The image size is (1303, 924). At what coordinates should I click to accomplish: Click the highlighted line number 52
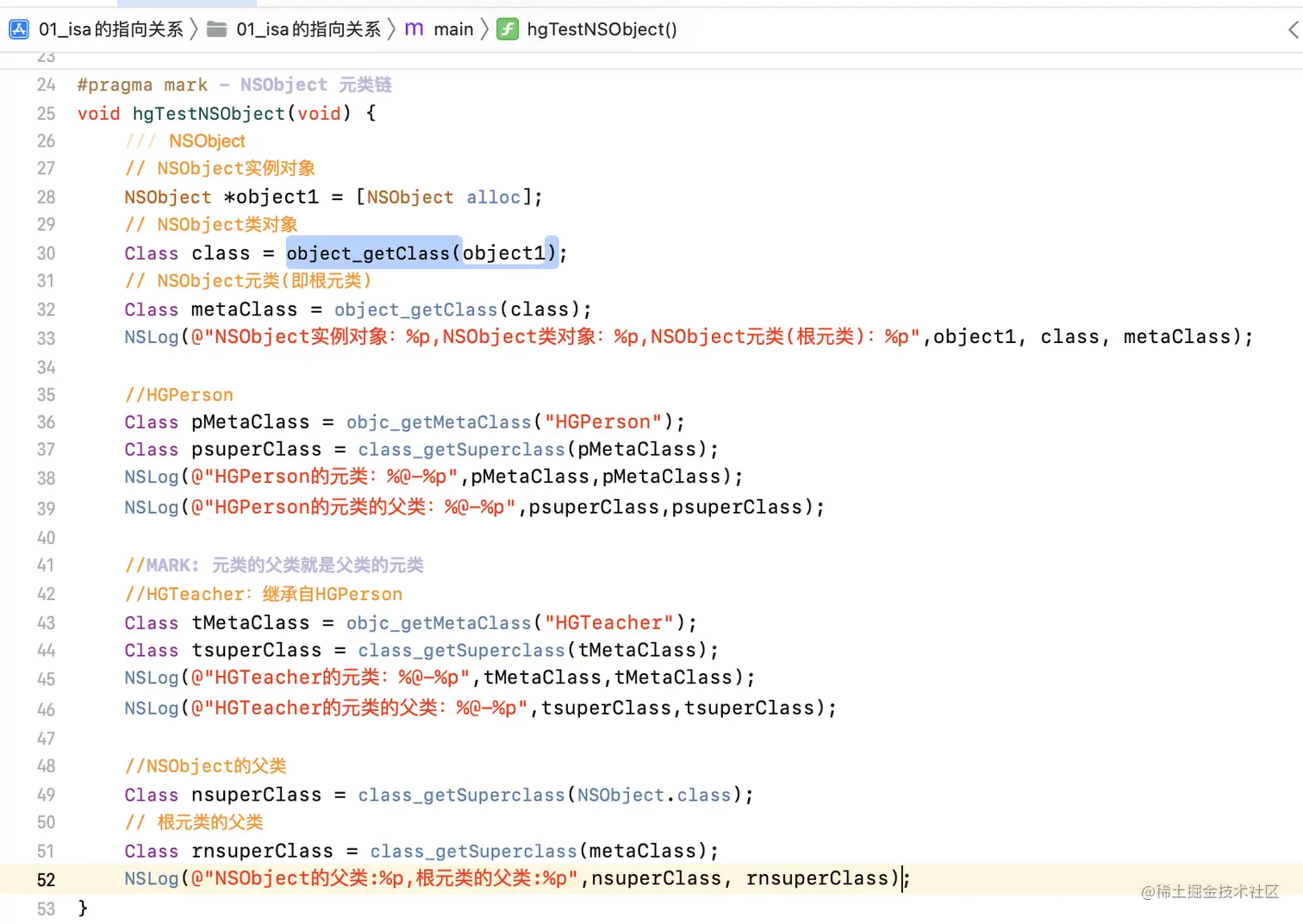[46, 879]
